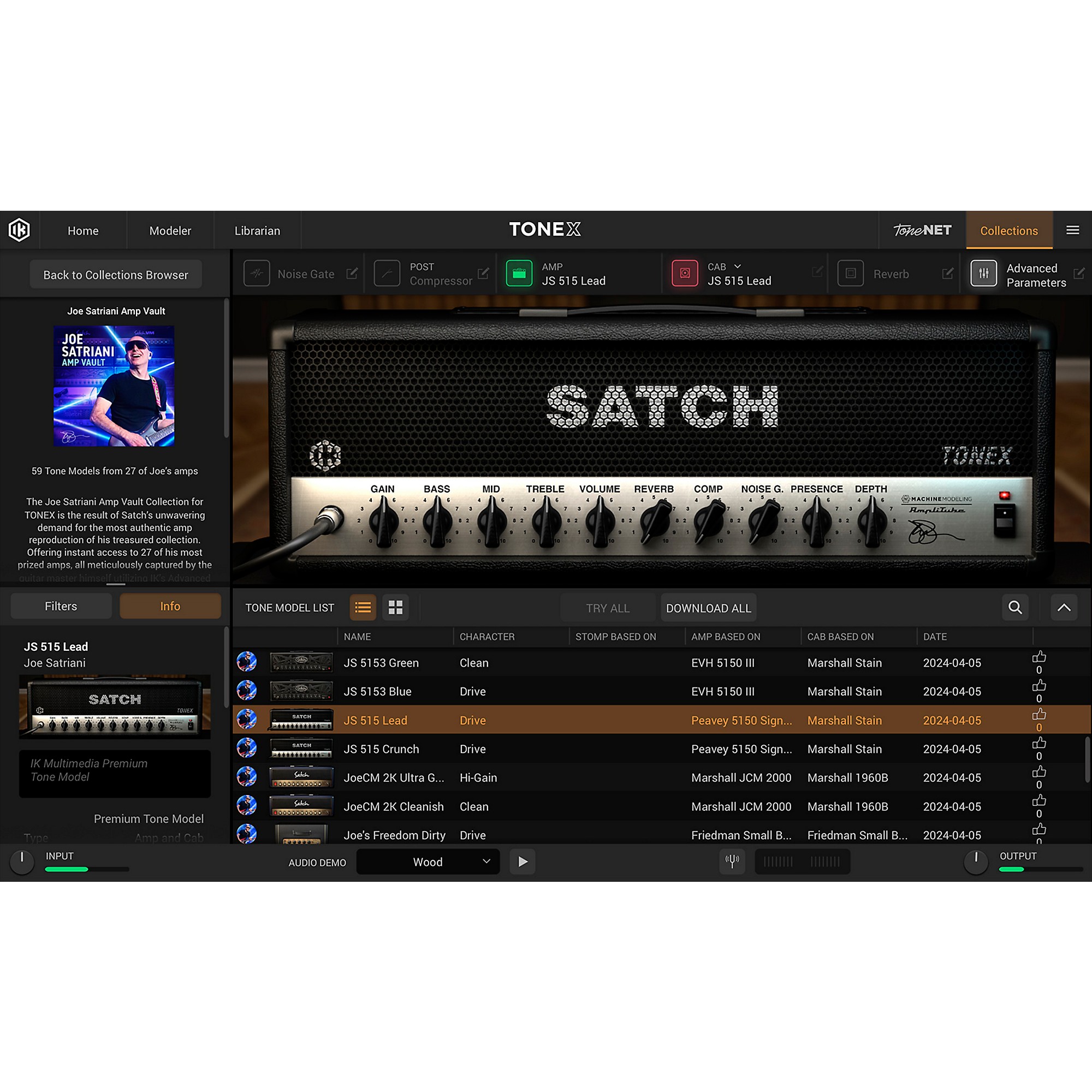Open Advanced Parameters mixer icon
The height and width of the screenshot is (1092, 1092).
(983, 274)
